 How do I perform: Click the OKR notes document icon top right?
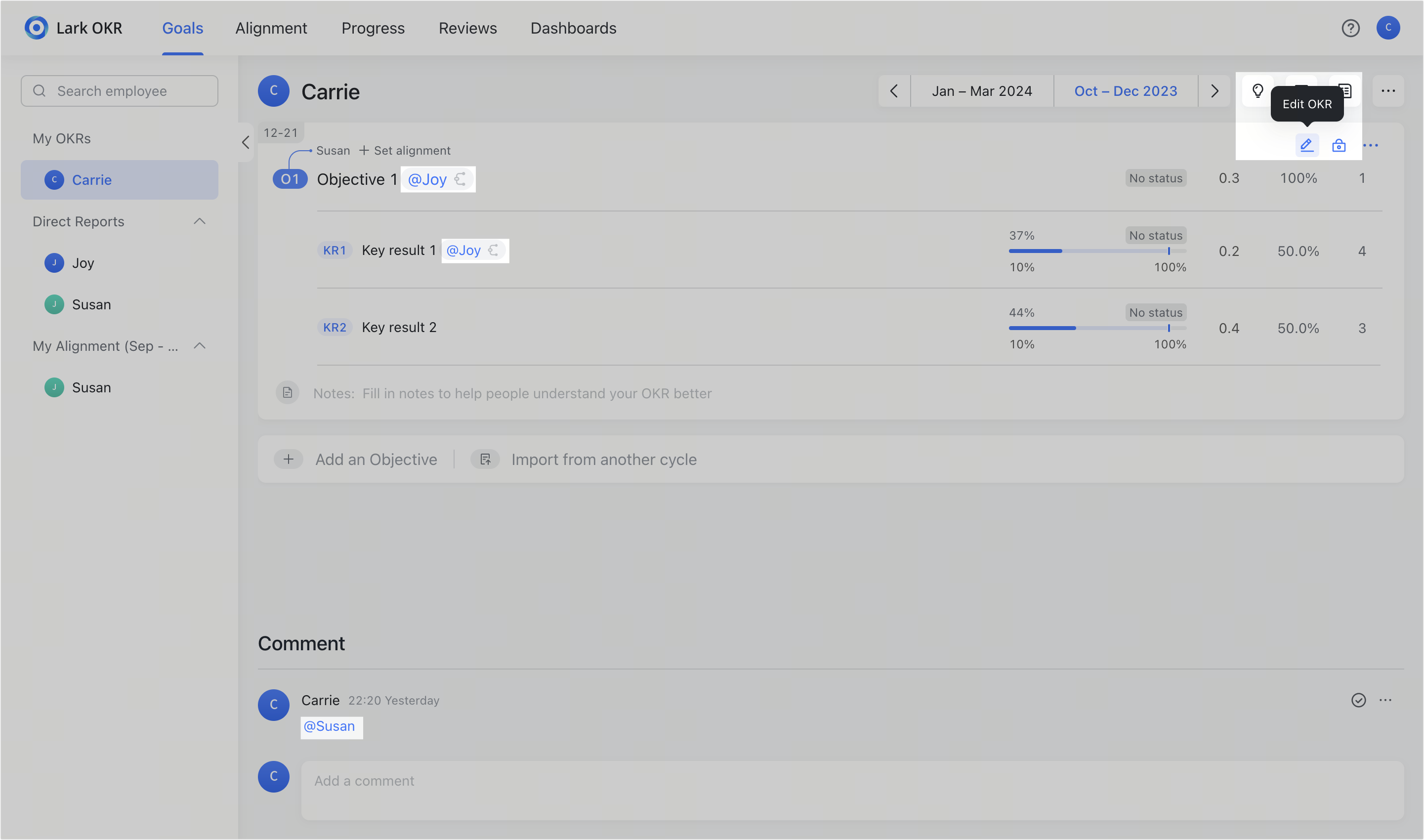coord(1345,90)
